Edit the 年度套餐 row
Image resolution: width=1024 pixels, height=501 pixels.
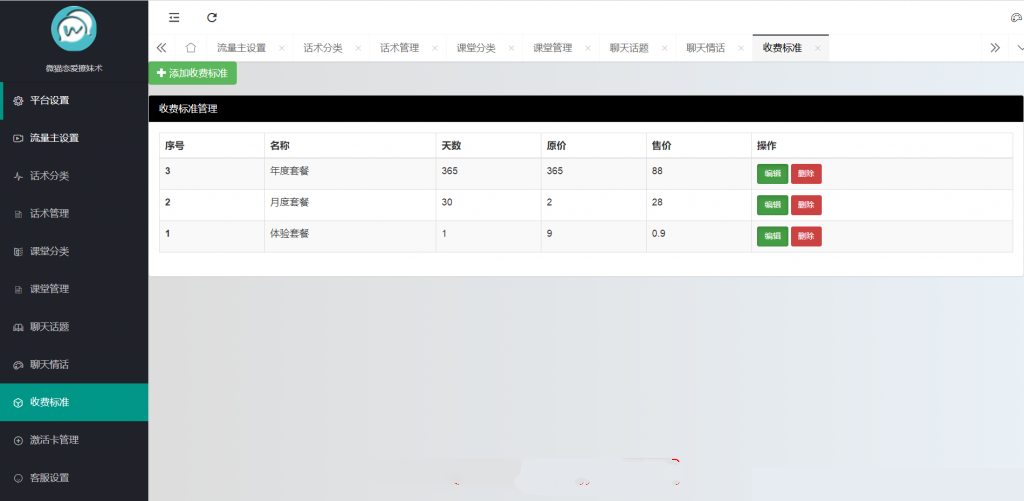pyautogui.click(x=772, y=174)
